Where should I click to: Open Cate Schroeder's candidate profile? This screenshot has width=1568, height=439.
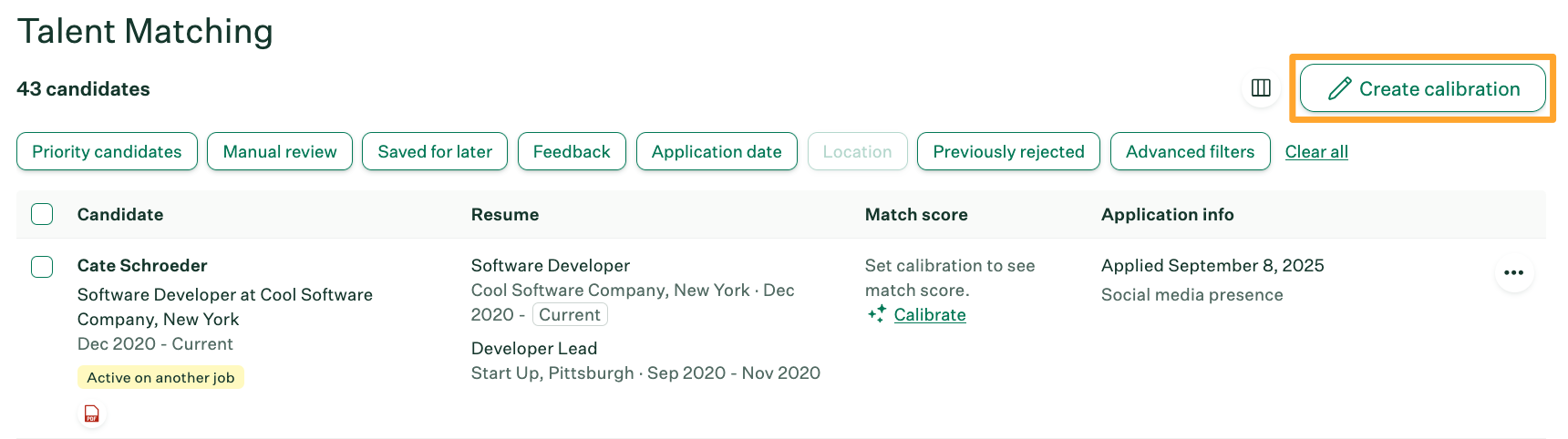tap(142, 266)
